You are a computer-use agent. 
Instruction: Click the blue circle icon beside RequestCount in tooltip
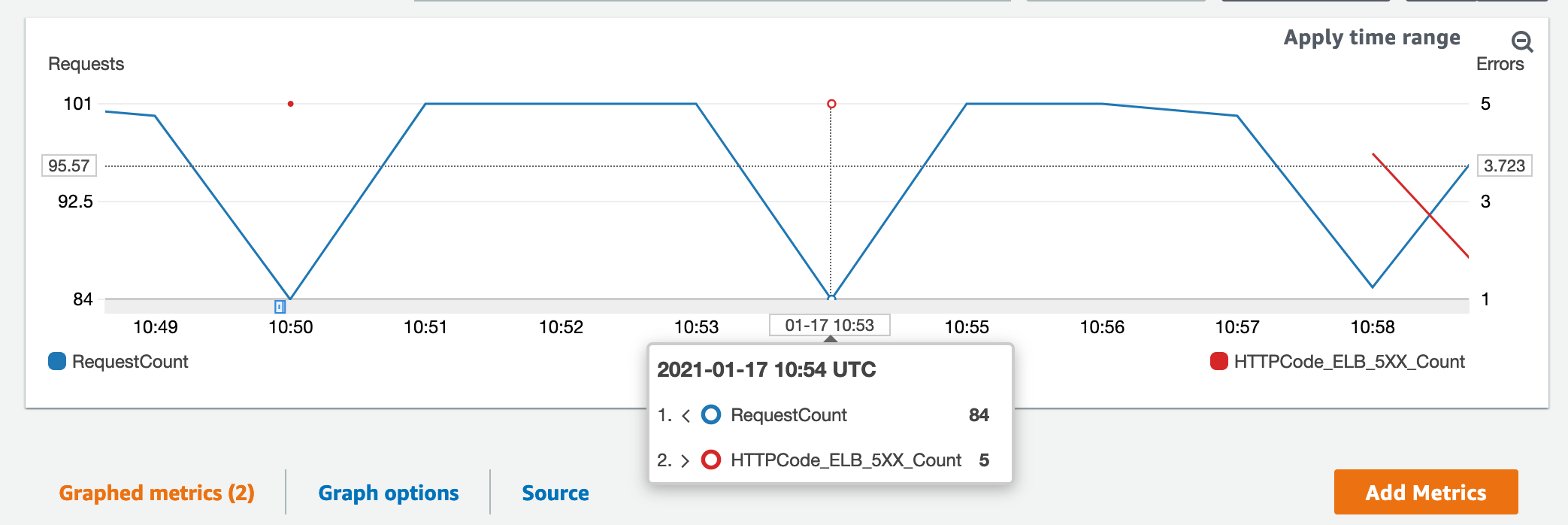[711, 414]
